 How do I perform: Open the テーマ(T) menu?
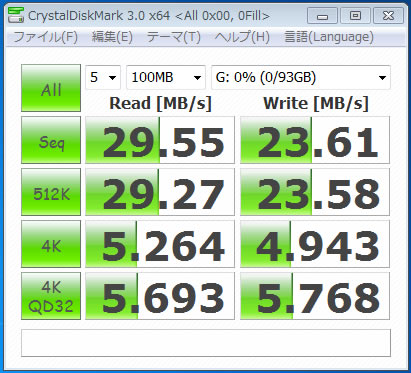[x=174, y=37]
